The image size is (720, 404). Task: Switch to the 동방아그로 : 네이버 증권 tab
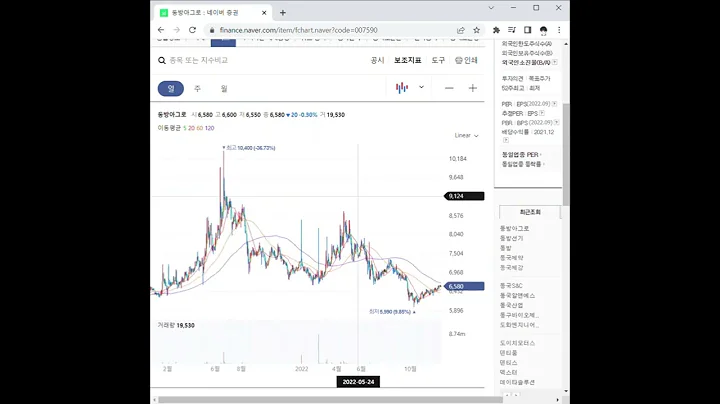tap(213, 13)
